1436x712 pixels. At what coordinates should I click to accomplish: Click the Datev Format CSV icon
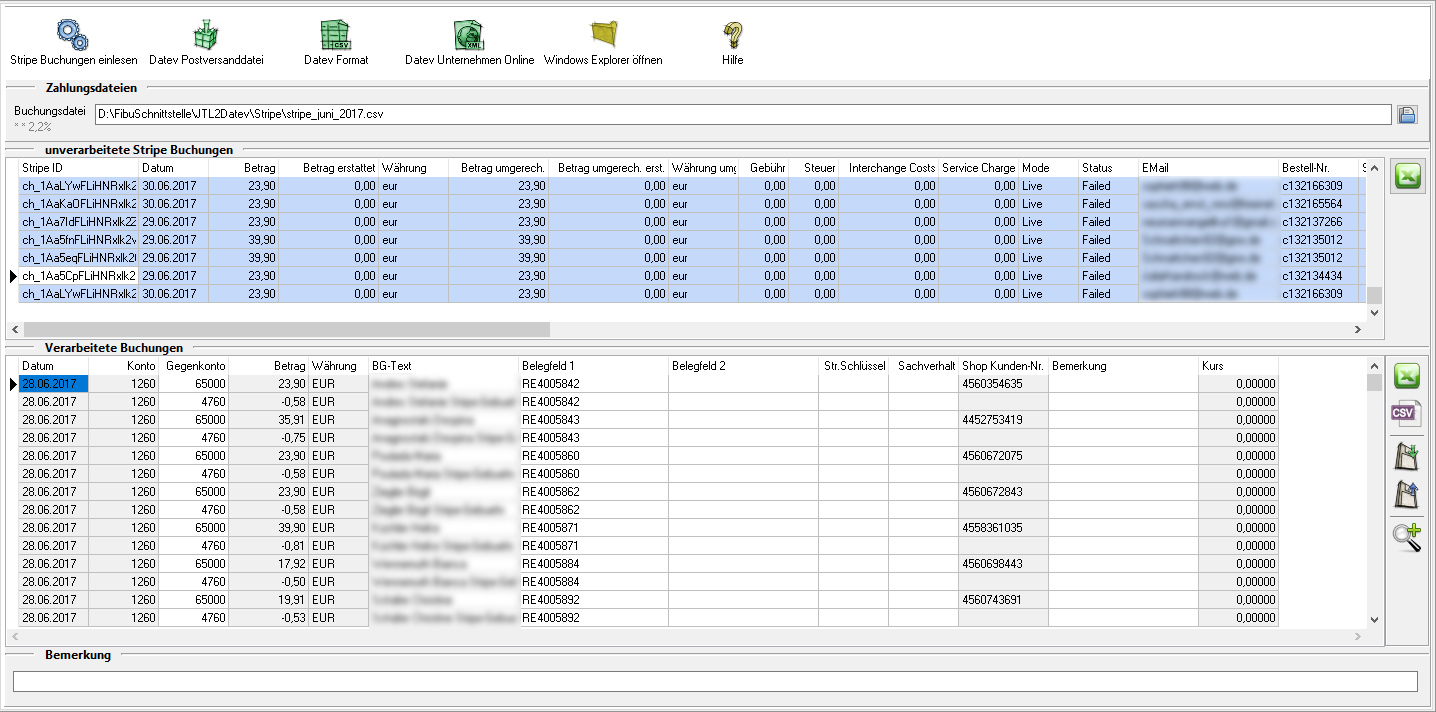[x=336, y=35]
